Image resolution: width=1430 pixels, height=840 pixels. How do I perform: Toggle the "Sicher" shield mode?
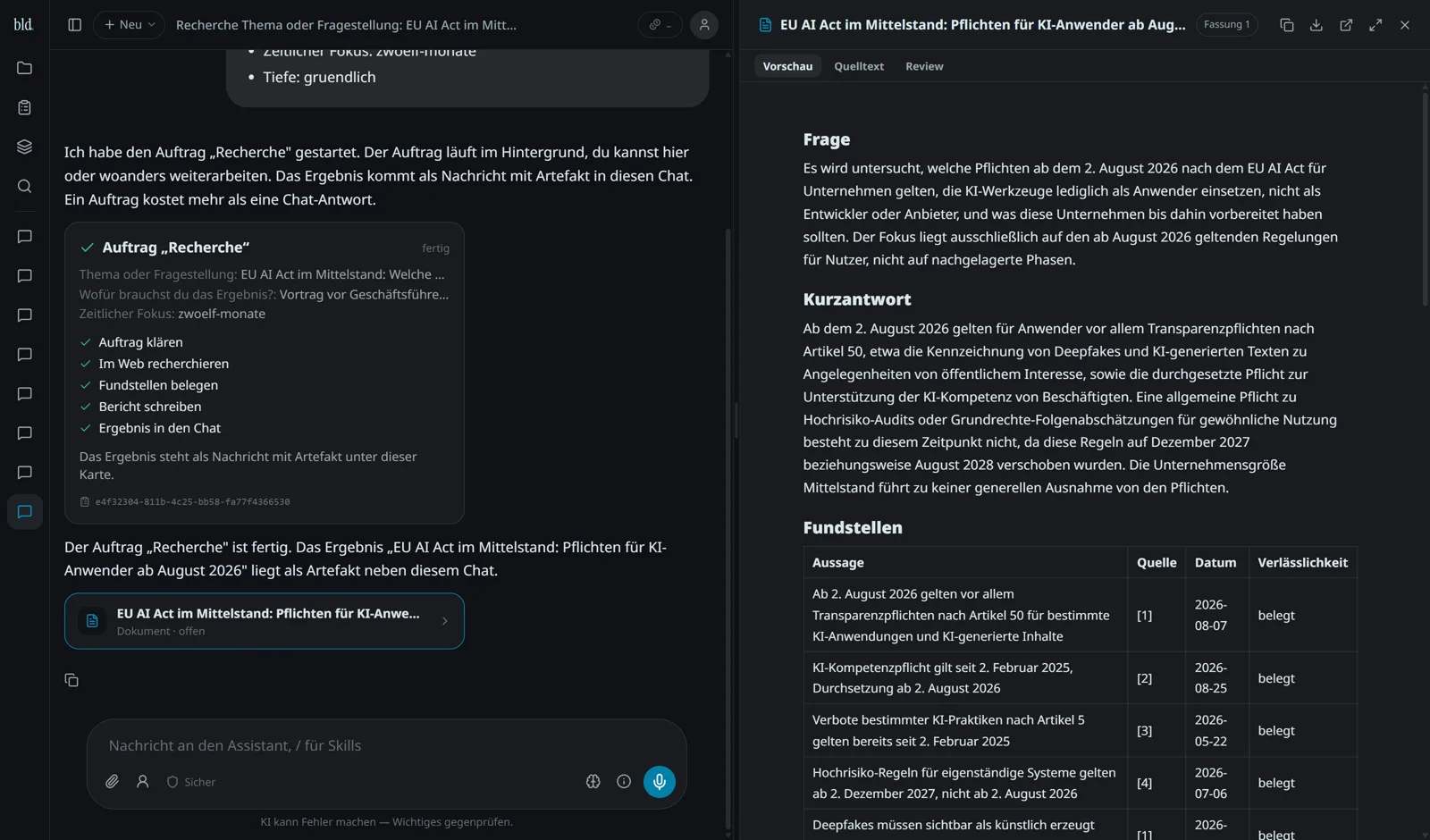191,782
